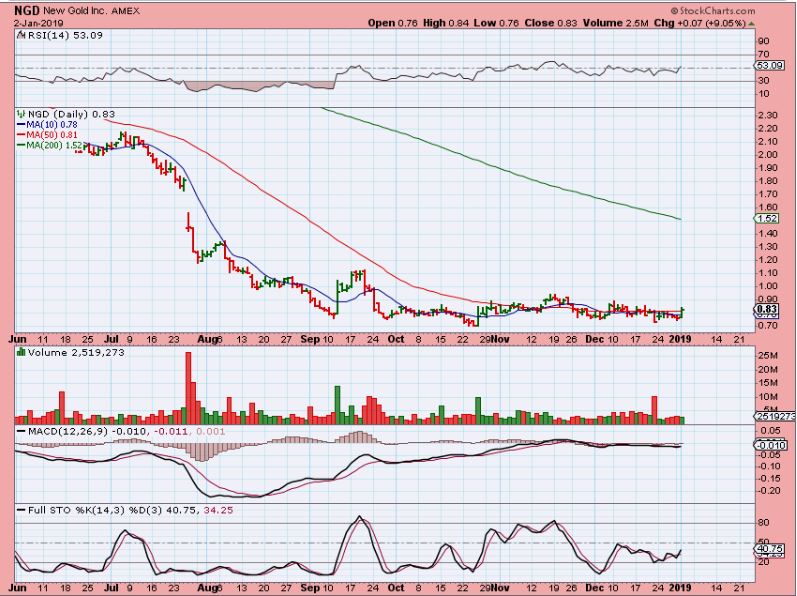Click the Volume legend bar icon
Screen dimensions: 797x596
(x=21, y=352)
